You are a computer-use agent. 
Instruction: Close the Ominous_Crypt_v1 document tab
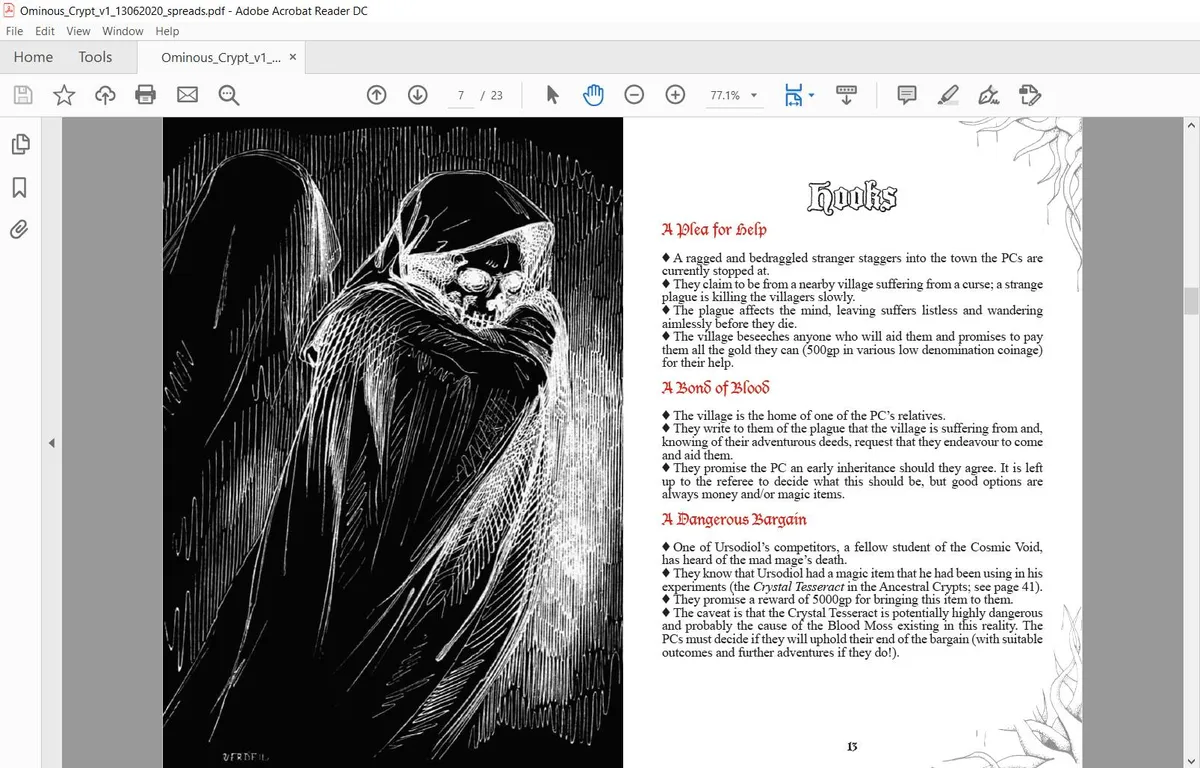(x=292, y=57)
